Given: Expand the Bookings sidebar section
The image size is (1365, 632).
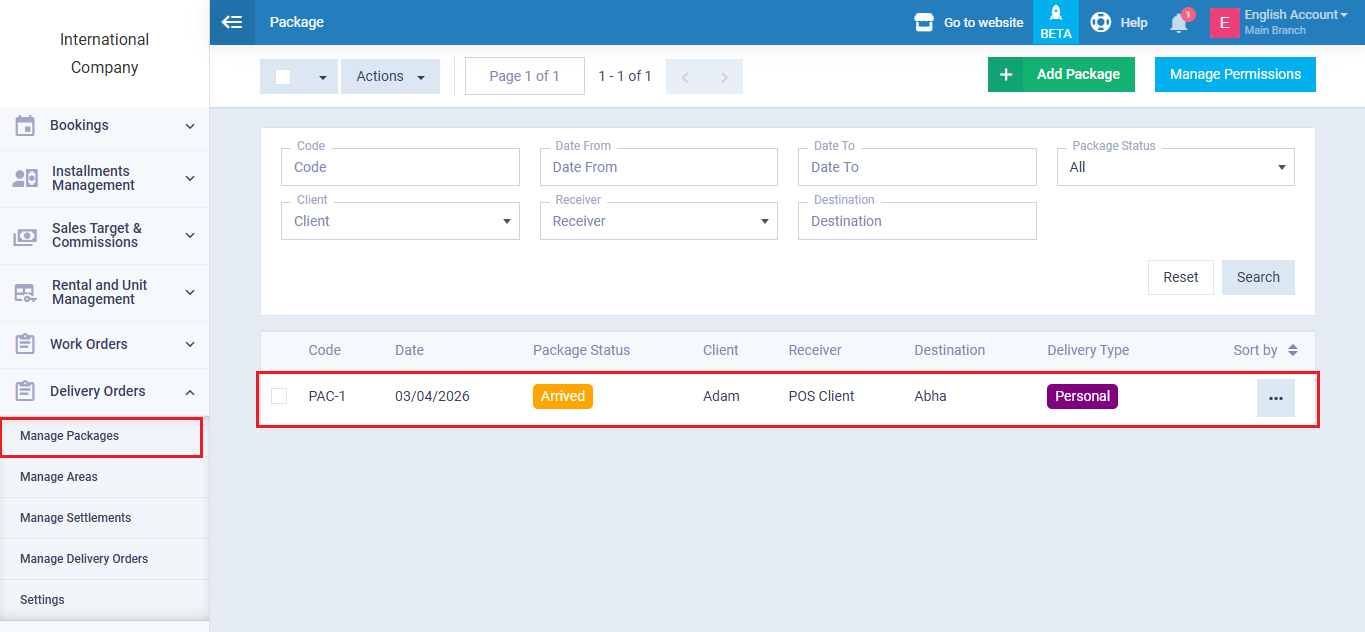Looking at the screenshot, I should 104,126.
